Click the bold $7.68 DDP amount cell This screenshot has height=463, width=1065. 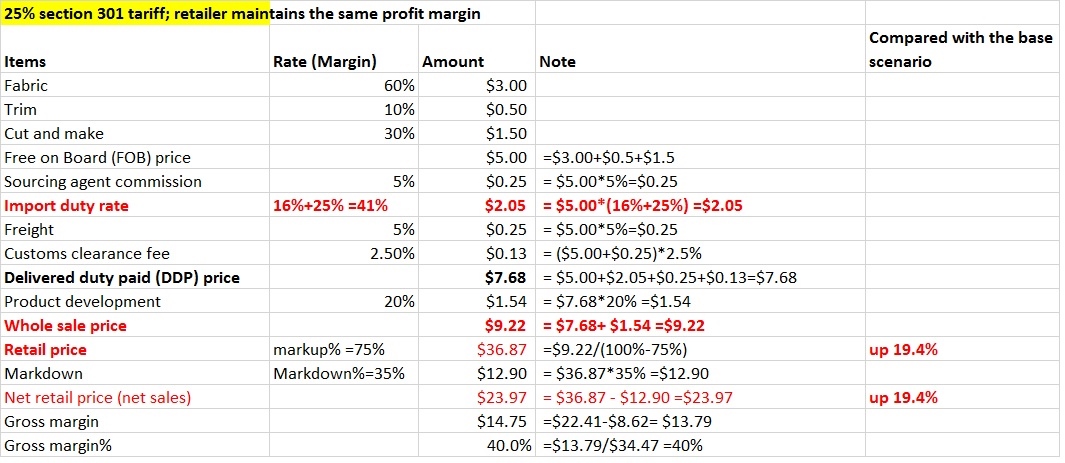[x=506, y=278]
